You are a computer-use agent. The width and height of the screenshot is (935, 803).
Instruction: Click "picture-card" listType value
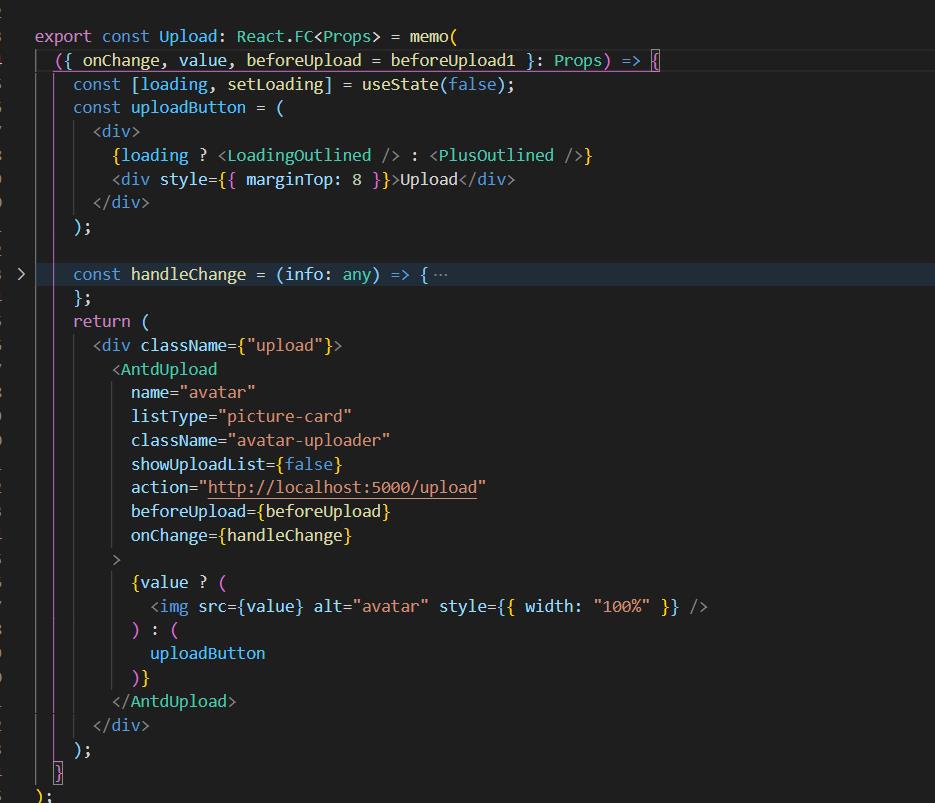(x=284, y=416)
